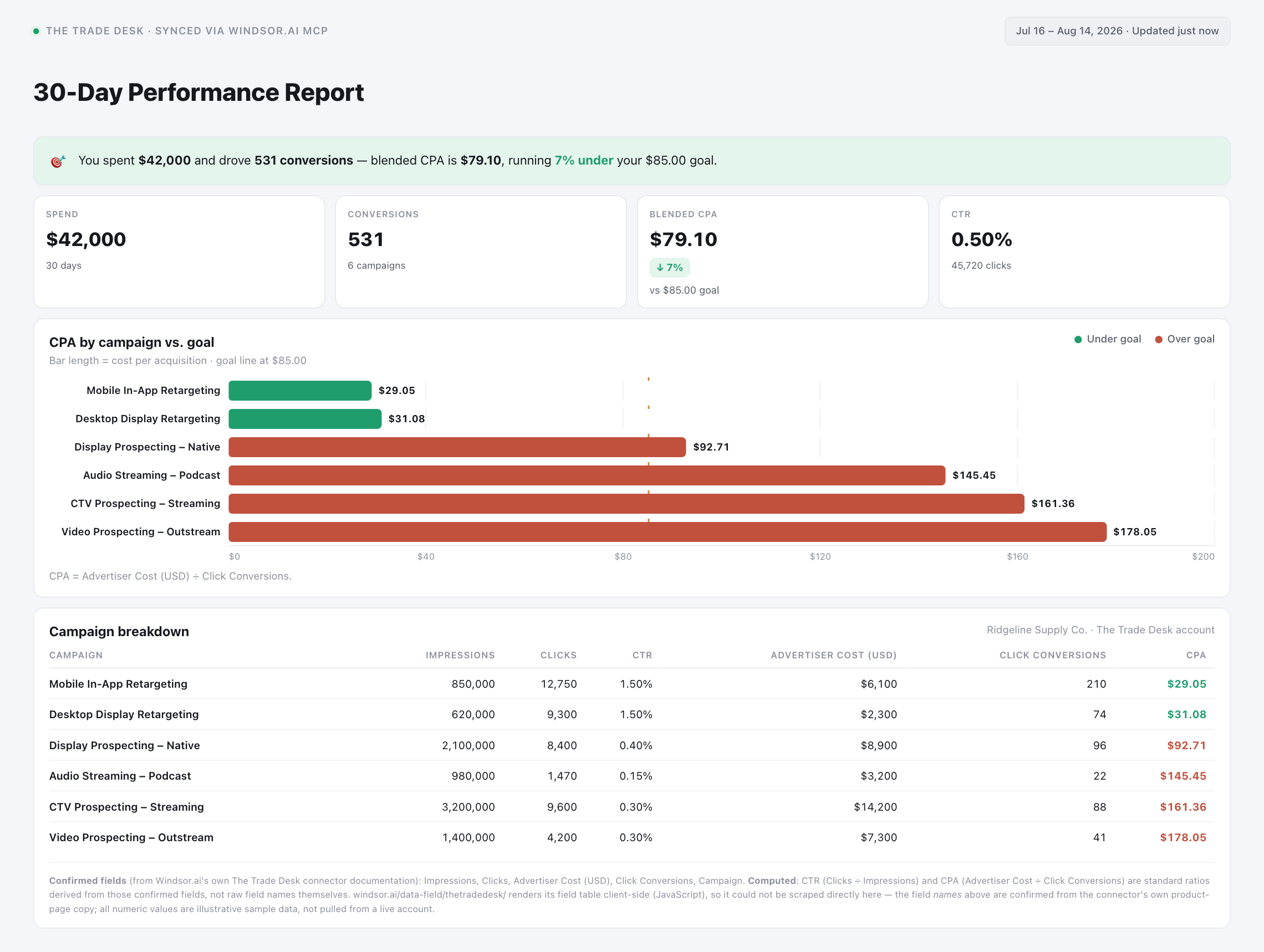Click the $14,200 advertiser cost cell

[x=875, y=806]
